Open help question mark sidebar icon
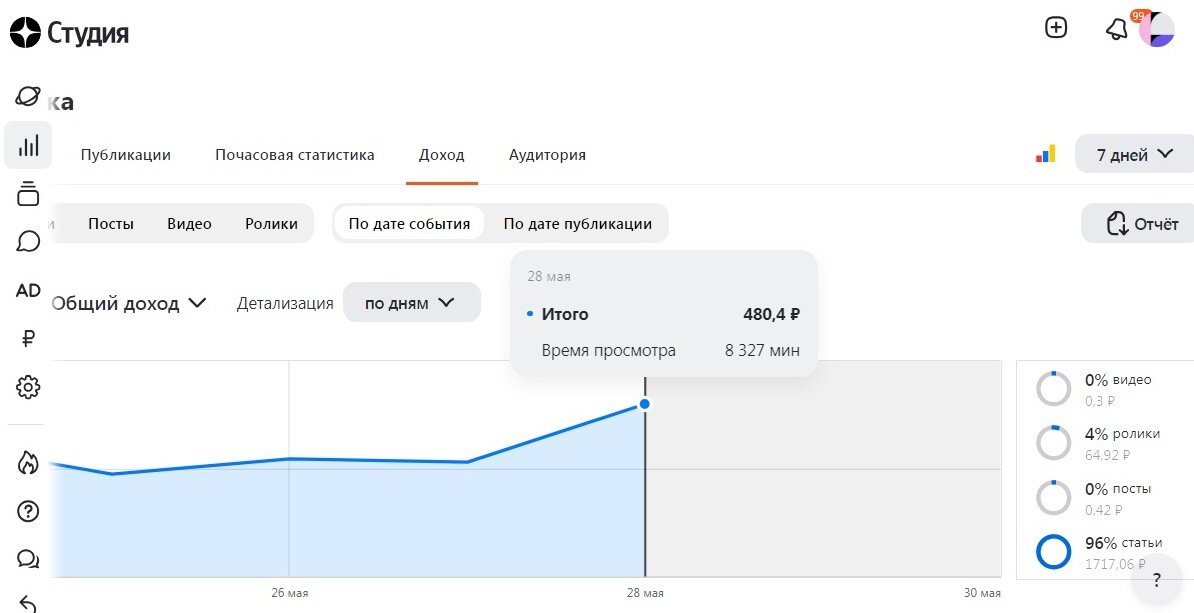The image size is (1194, 613). point(28,511)
